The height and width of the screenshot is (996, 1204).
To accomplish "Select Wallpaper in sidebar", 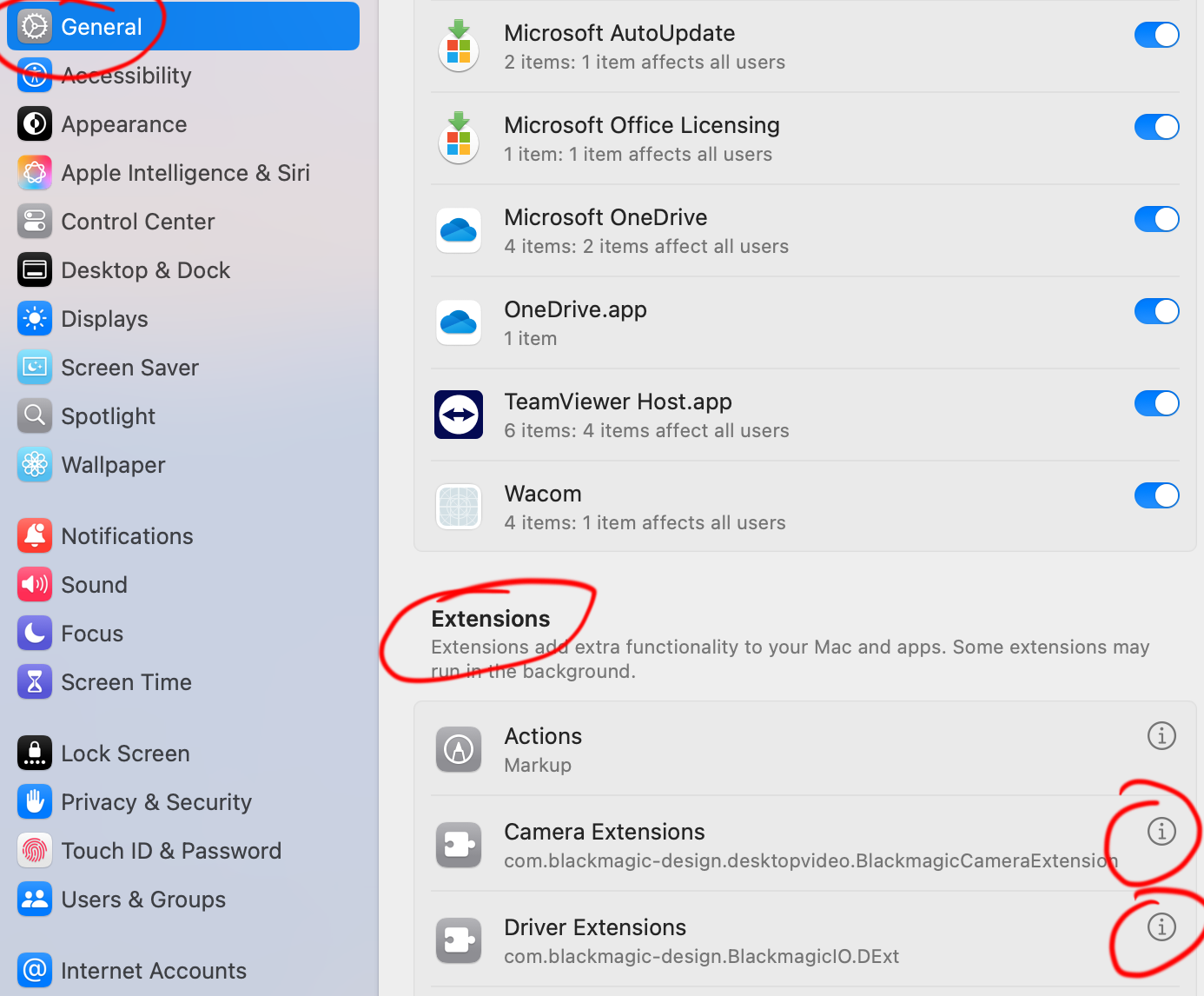I will [x=183, y=465].
